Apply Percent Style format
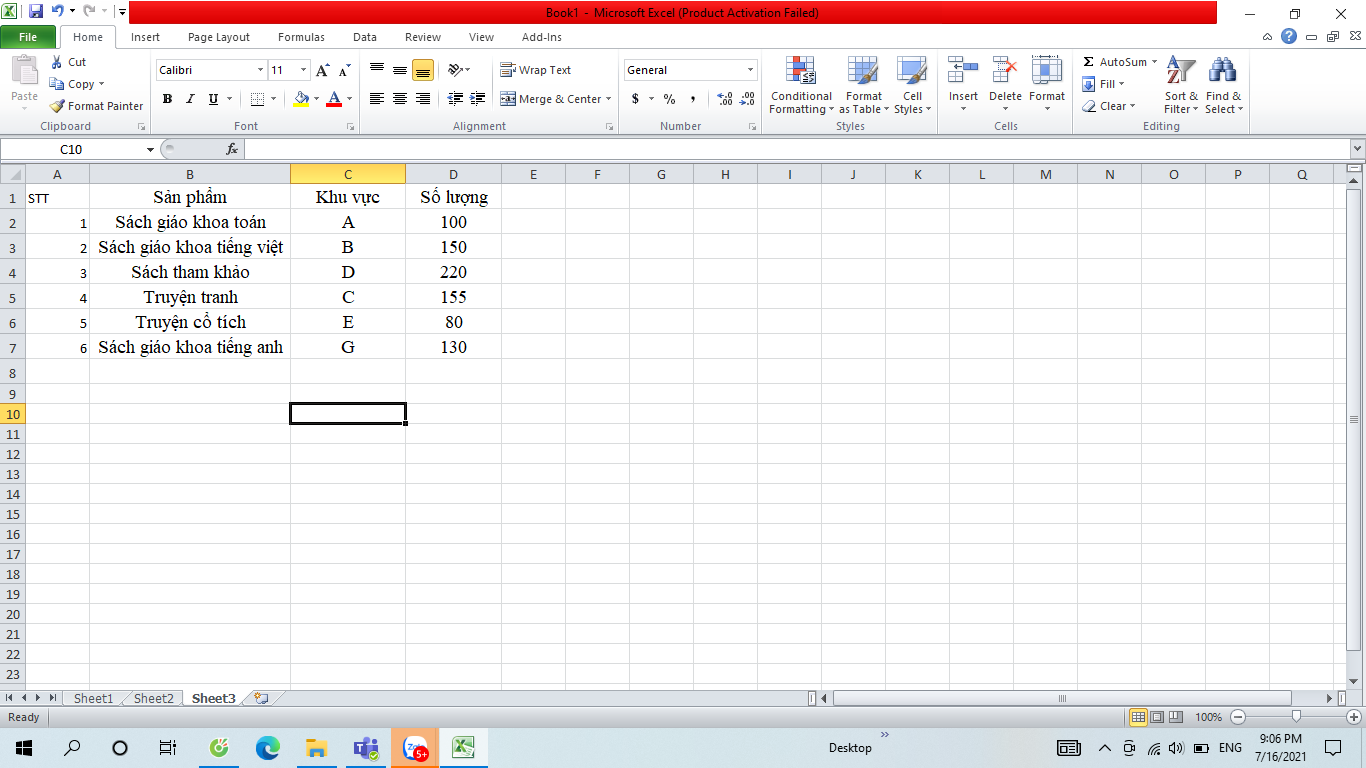Screen dimensions: 1366x768 click(669, 99)
